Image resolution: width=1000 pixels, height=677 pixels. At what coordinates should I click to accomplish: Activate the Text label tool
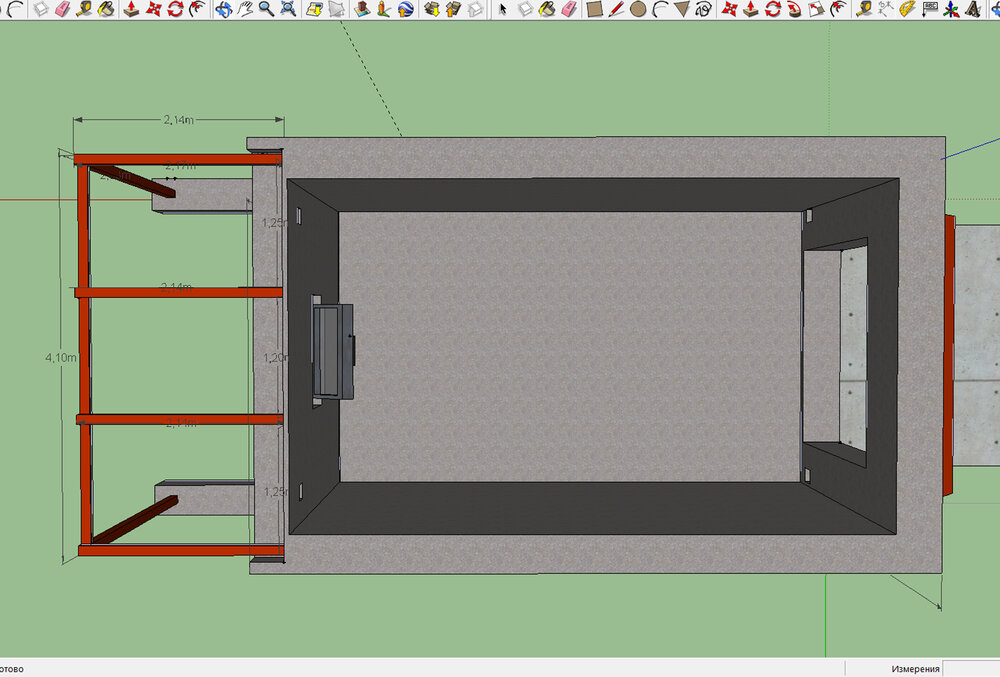click(x=930, y=9)
